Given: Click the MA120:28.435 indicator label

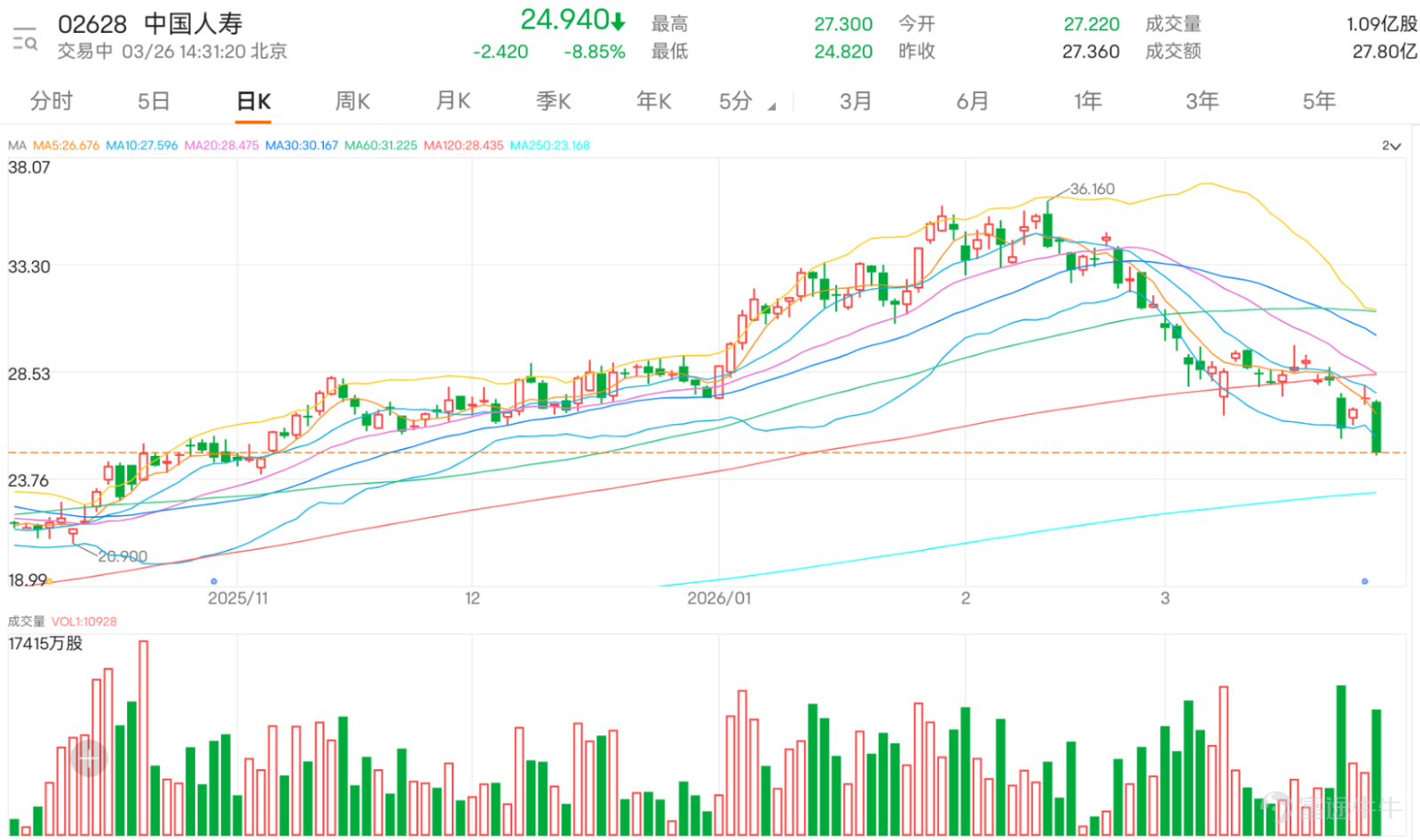Looking at the screenshot, I should (x=463, y=145).
